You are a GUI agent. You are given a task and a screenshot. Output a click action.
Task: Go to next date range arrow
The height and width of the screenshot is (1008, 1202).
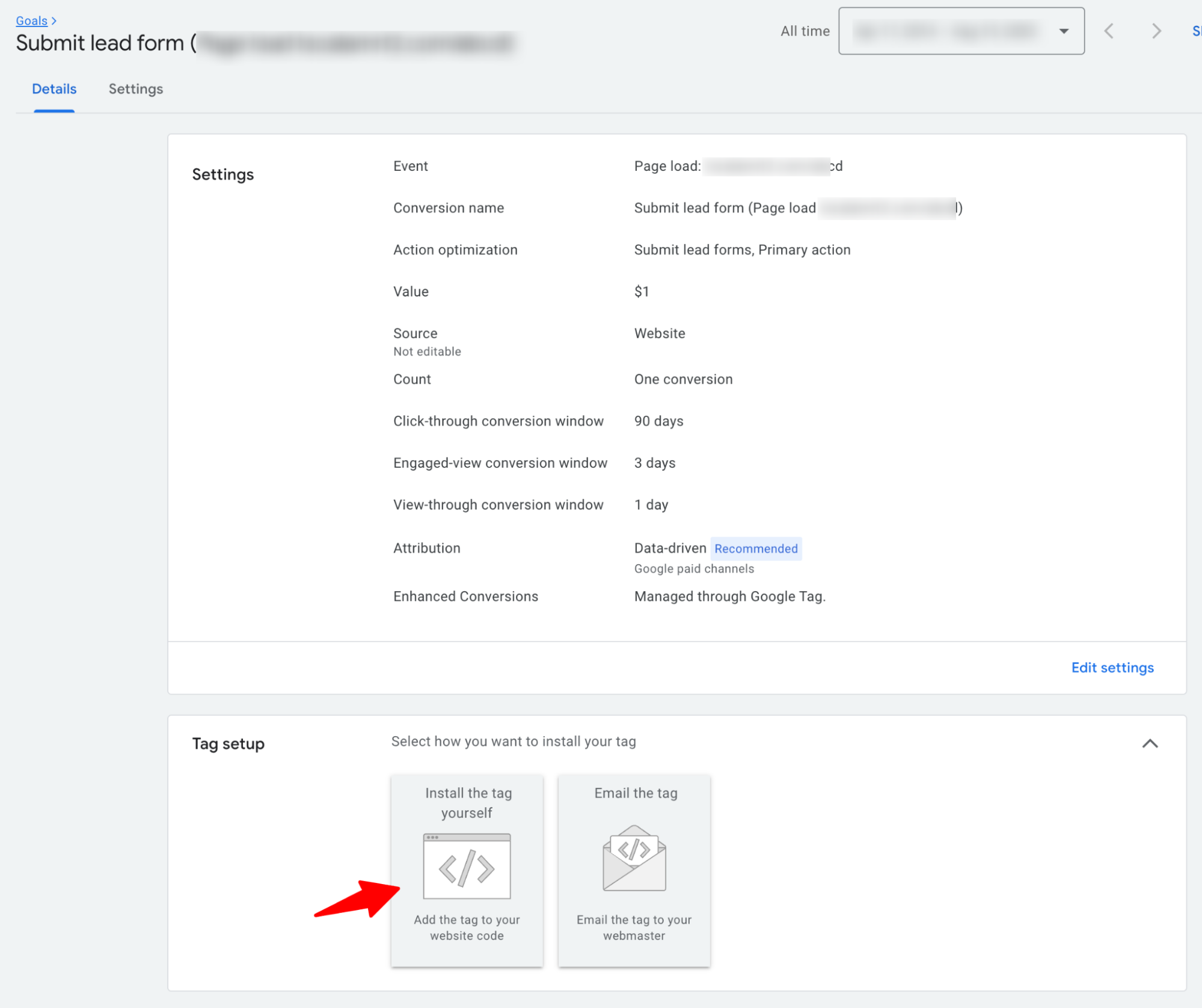[1156, 31]
